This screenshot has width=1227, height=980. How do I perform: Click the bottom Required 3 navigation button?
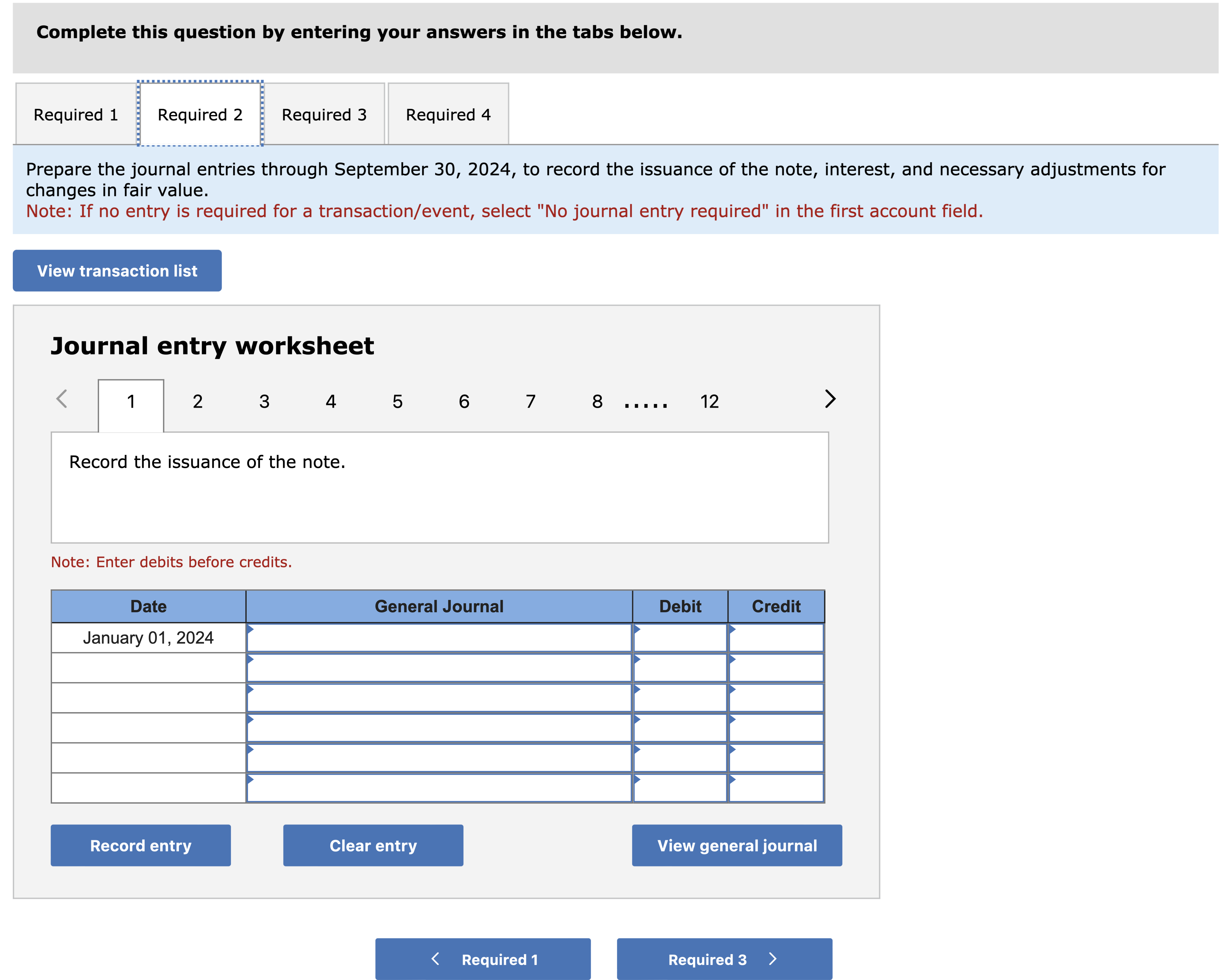[724, 960]
